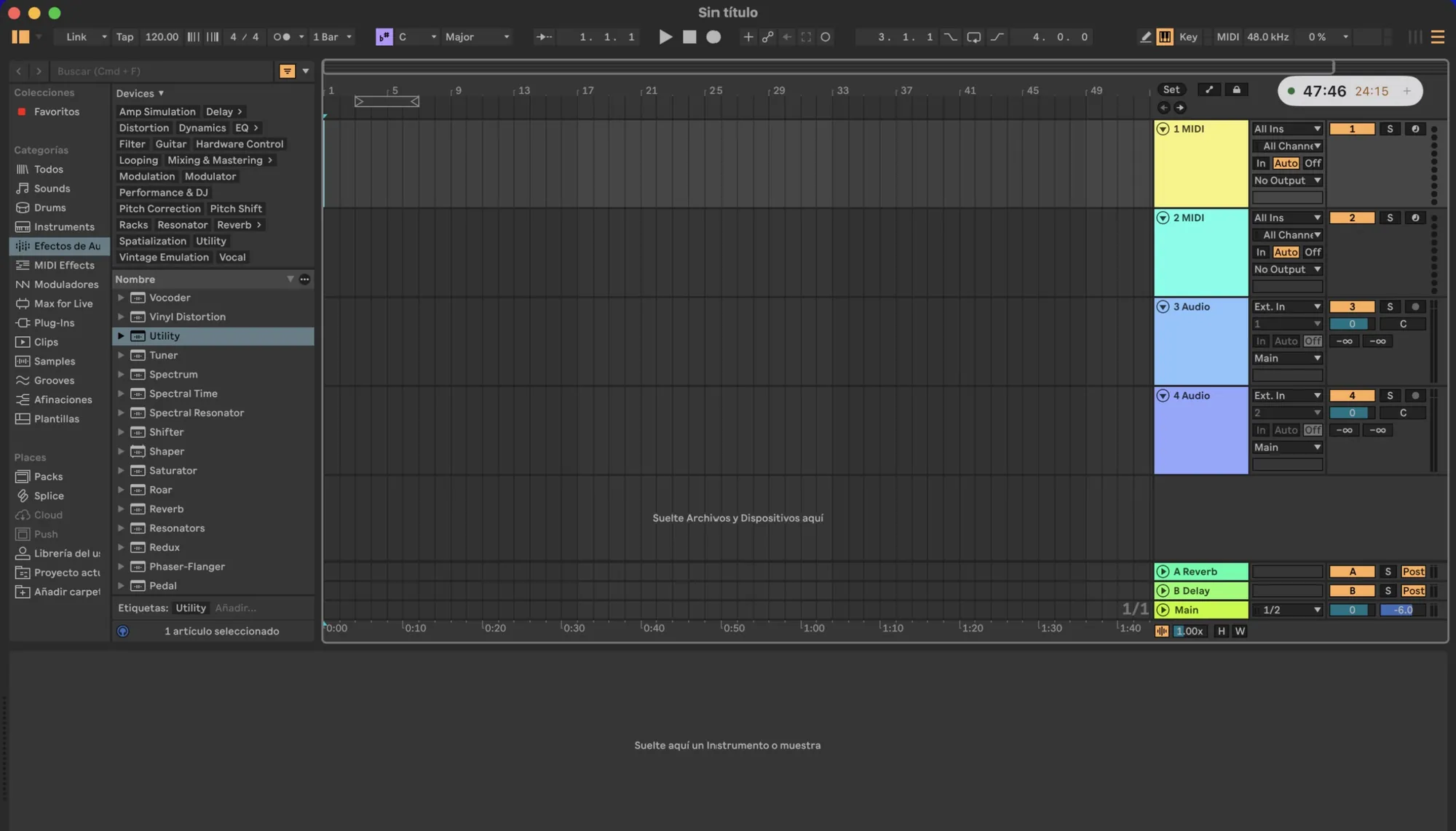The image size is (1456, 831).
Task: Collapse the 1 MIDI track fold button
Action: tap(1163, 130)
